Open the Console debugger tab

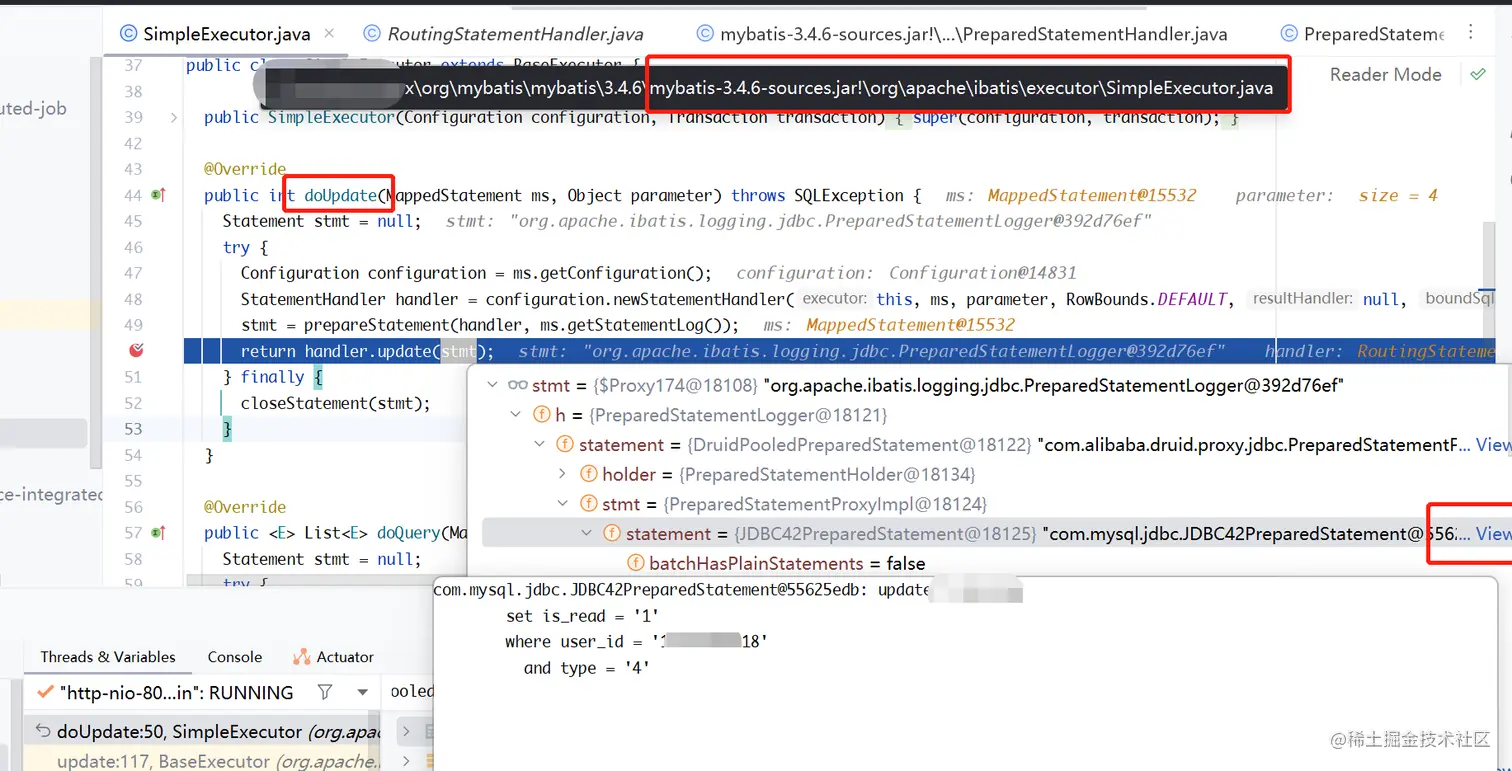point(235,657)
